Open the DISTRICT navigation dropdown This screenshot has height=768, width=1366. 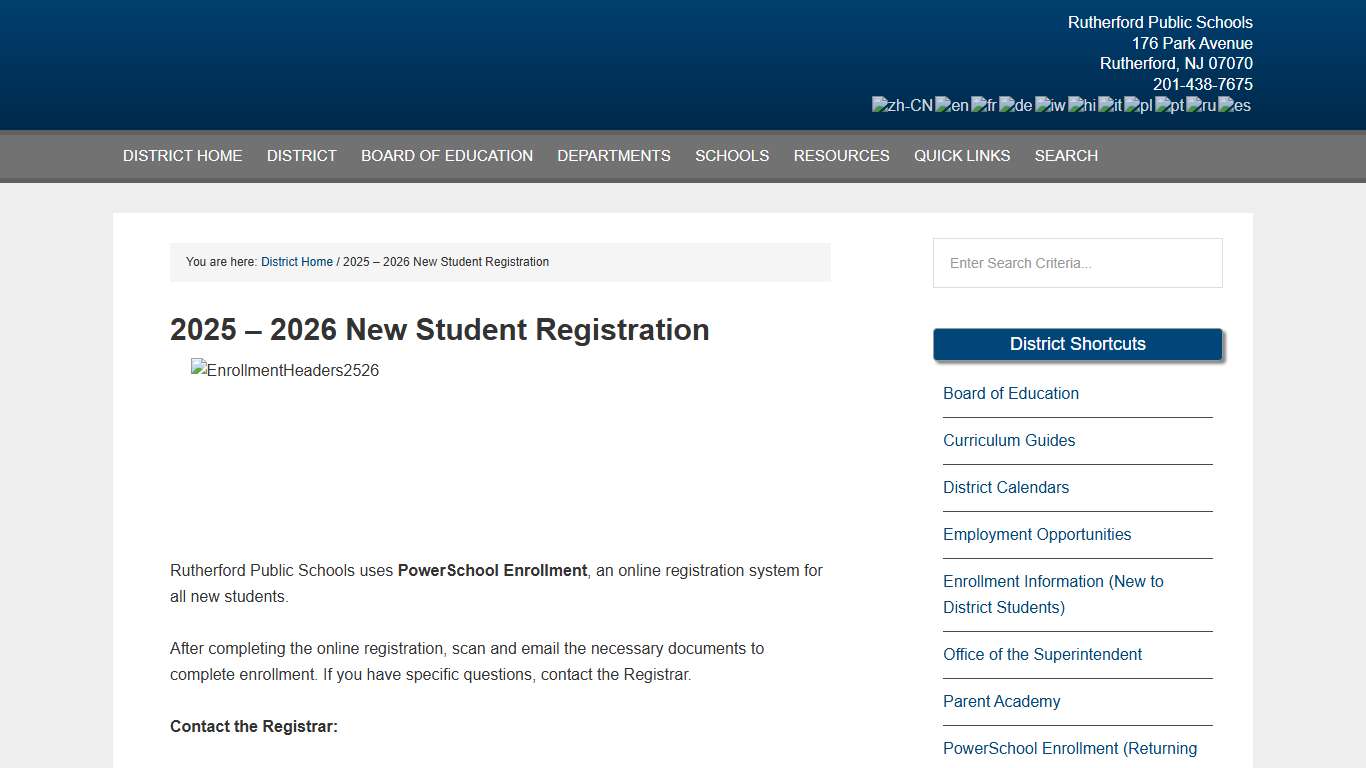click(301, 155)
